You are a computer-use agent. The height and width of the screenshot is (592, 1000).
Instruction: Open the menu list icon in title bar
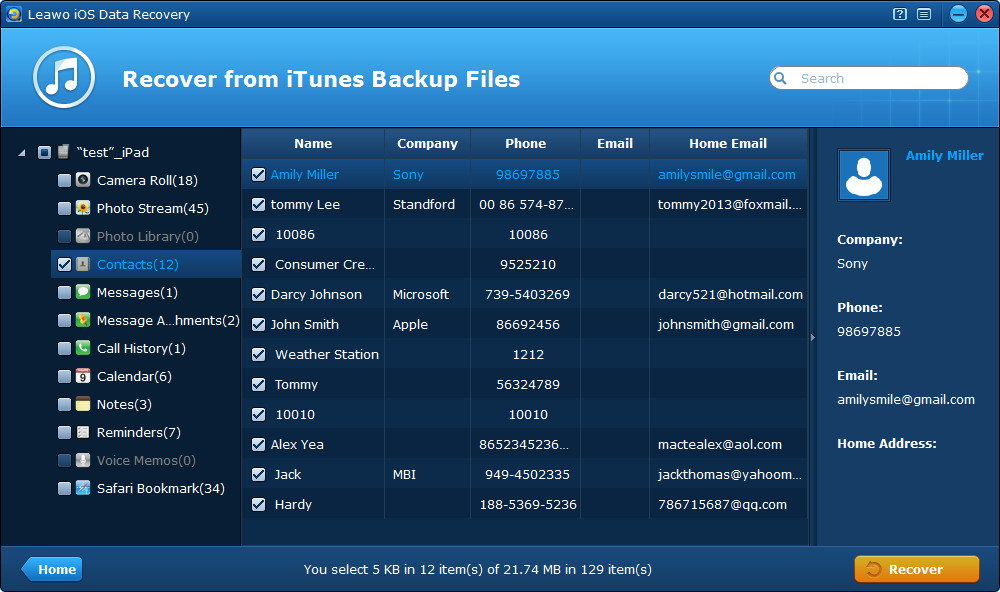click(x=923, y=13)
